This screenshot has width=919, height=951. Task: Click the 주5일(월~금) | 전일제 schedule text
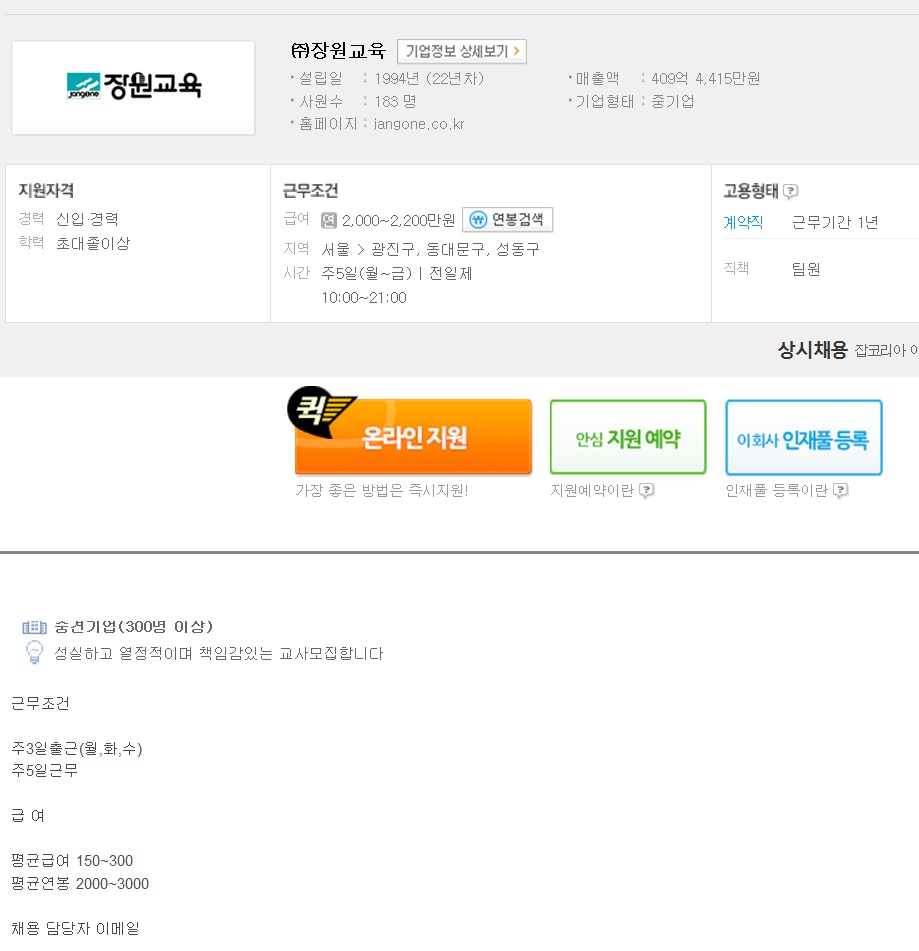click(397, 274)
